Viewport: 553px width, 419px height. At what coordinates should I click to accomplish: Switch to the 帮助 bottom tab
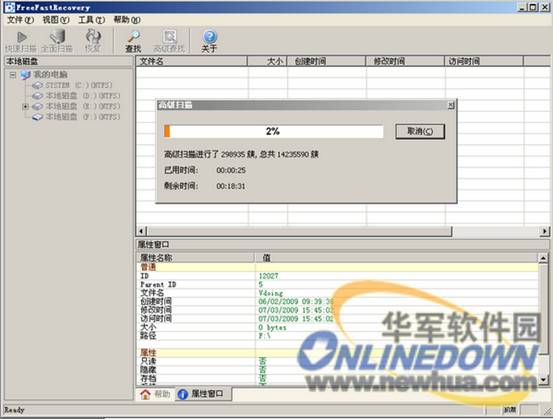[x=155, y=394]
